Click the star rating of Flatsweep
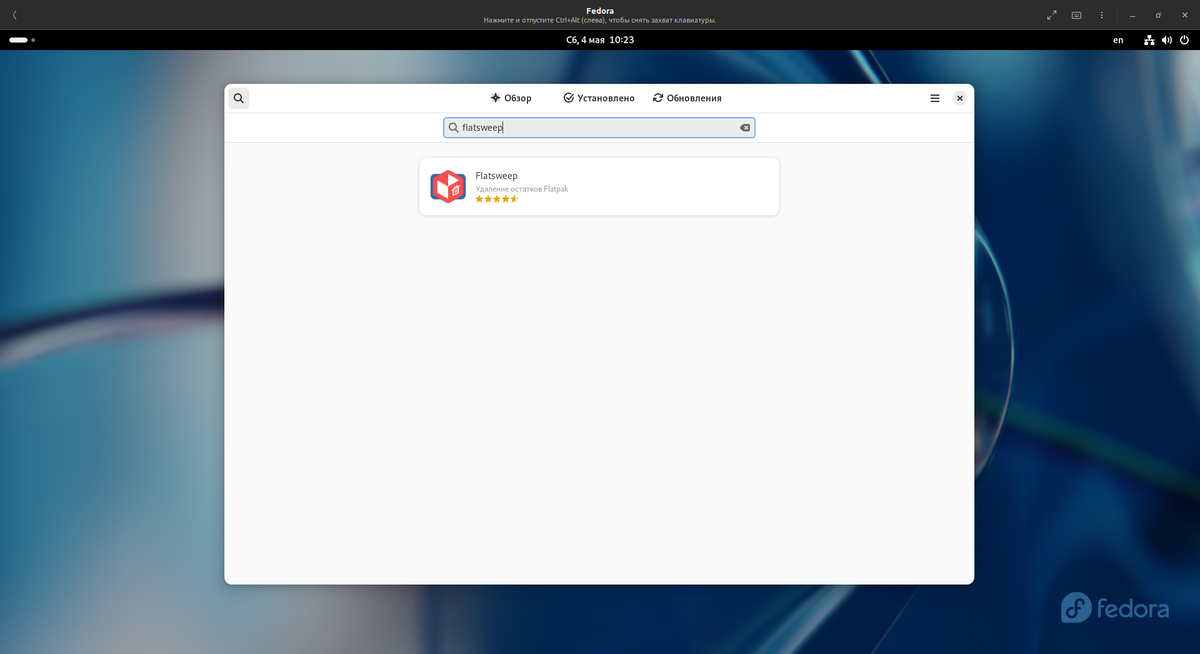 click(x=496, y=199)
